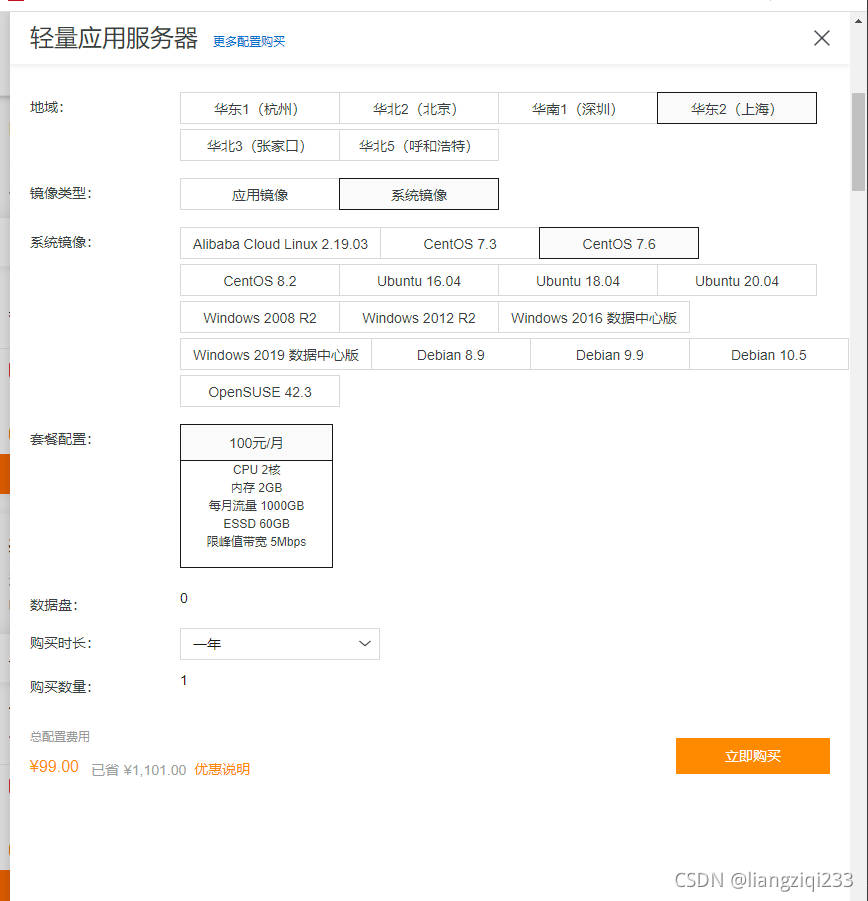
Task: Open the 购买时长 一年 dropdown
Action: 280,644
